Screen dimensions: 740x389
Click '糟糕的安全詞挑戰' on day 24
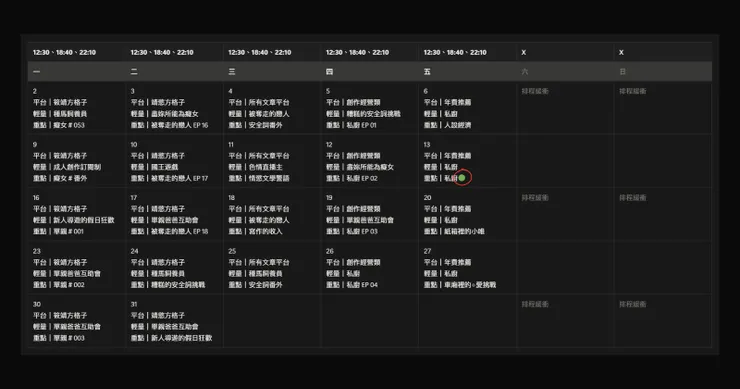(178, 285)
